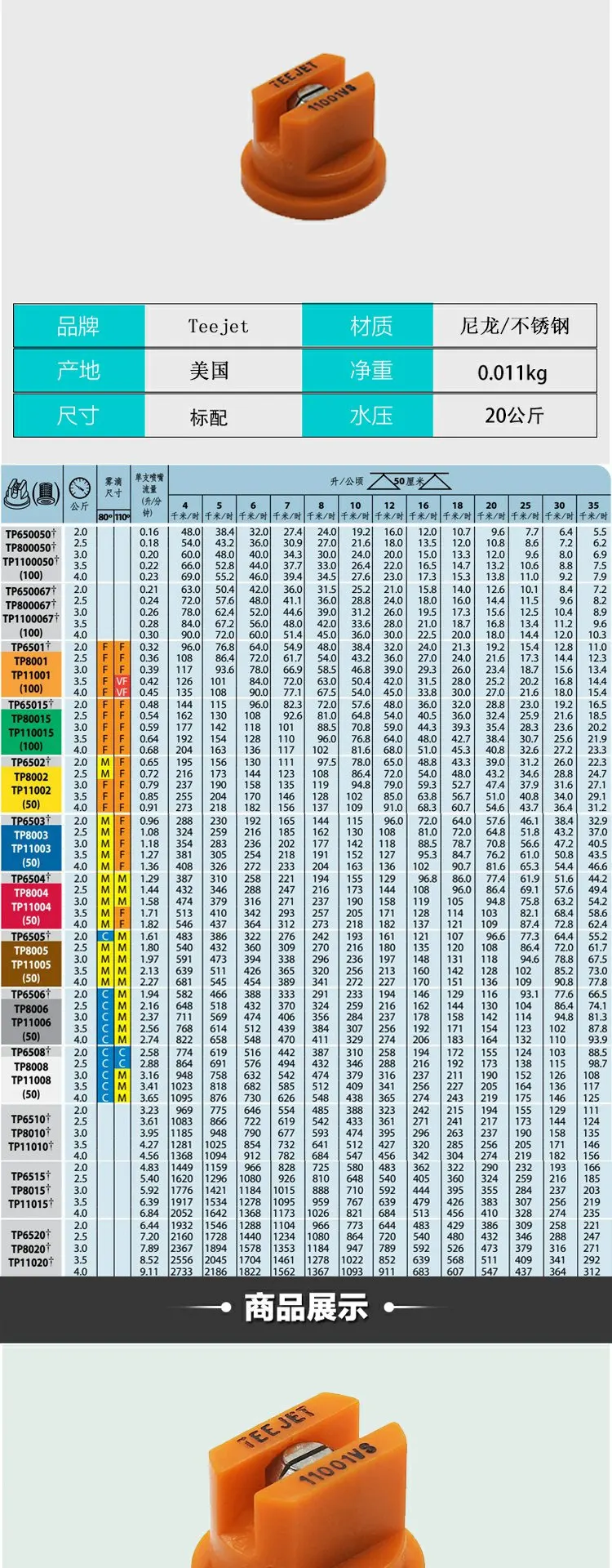Click the TP11020 row label

(31, 1263)
